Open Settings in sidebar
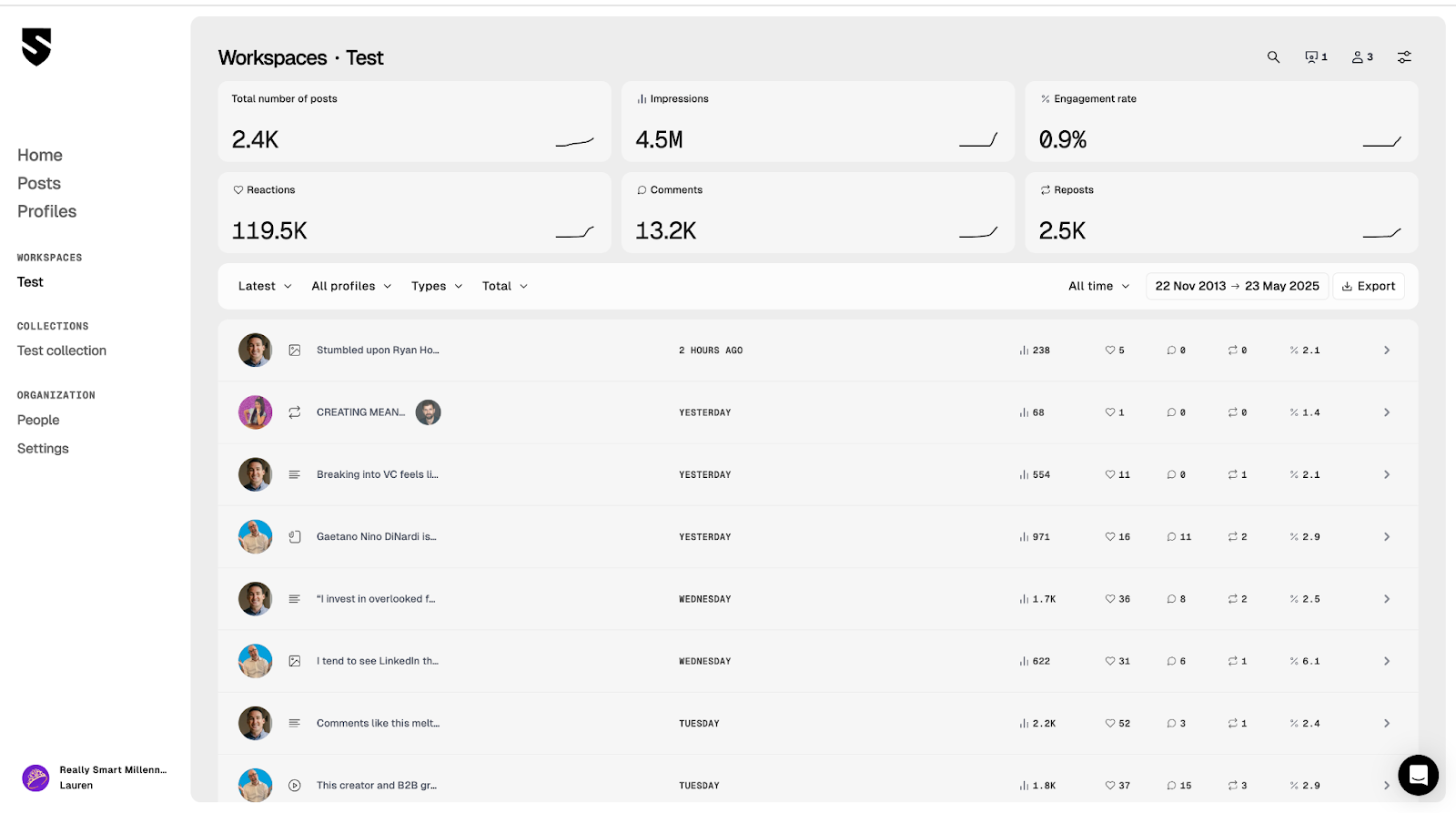 click(x=43, y=449)
